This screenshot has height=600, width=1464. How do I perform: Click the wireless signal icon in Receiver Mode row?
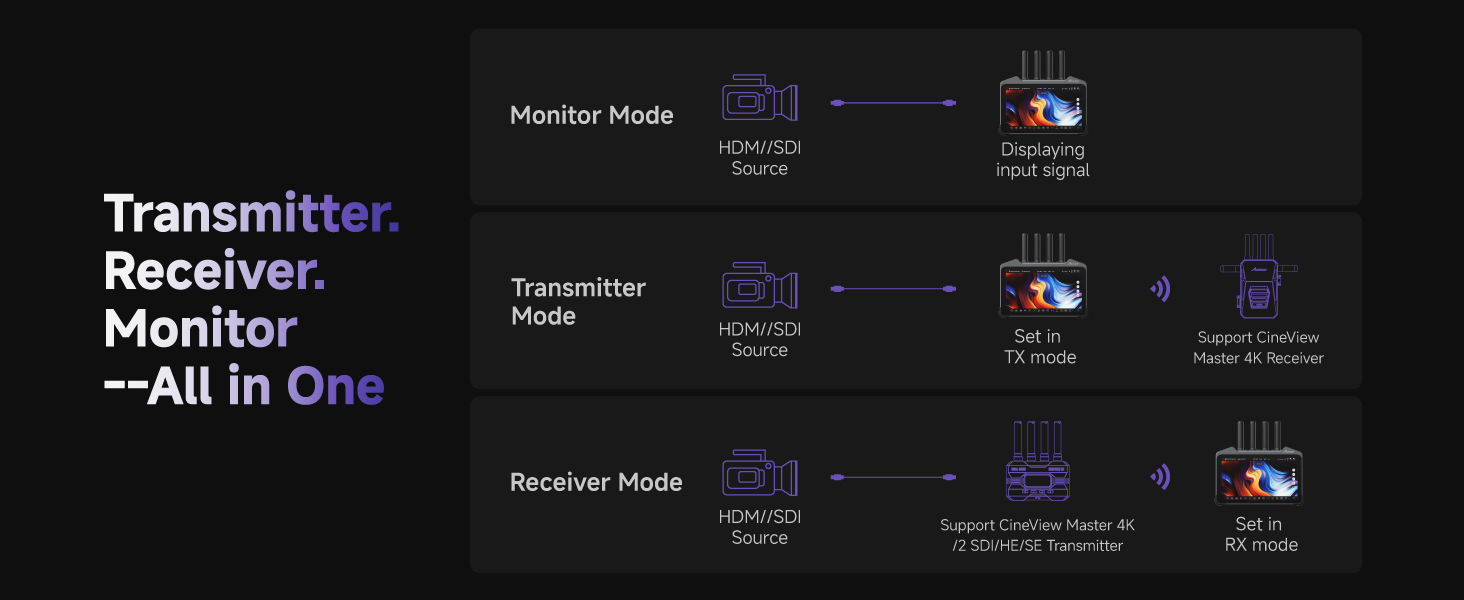pos(1160,477)
